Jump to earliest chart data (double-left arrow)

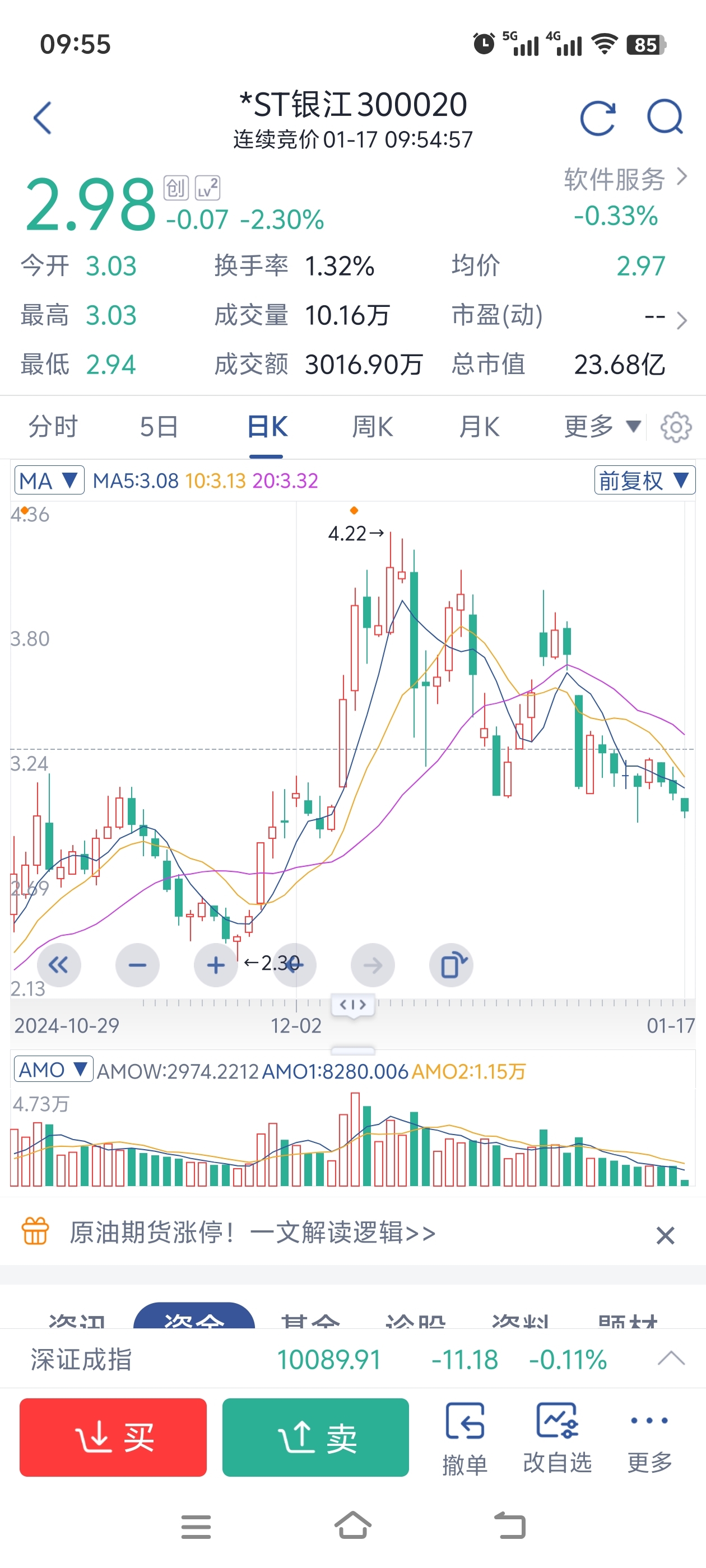pyautogui.click(x=58, y=965)
